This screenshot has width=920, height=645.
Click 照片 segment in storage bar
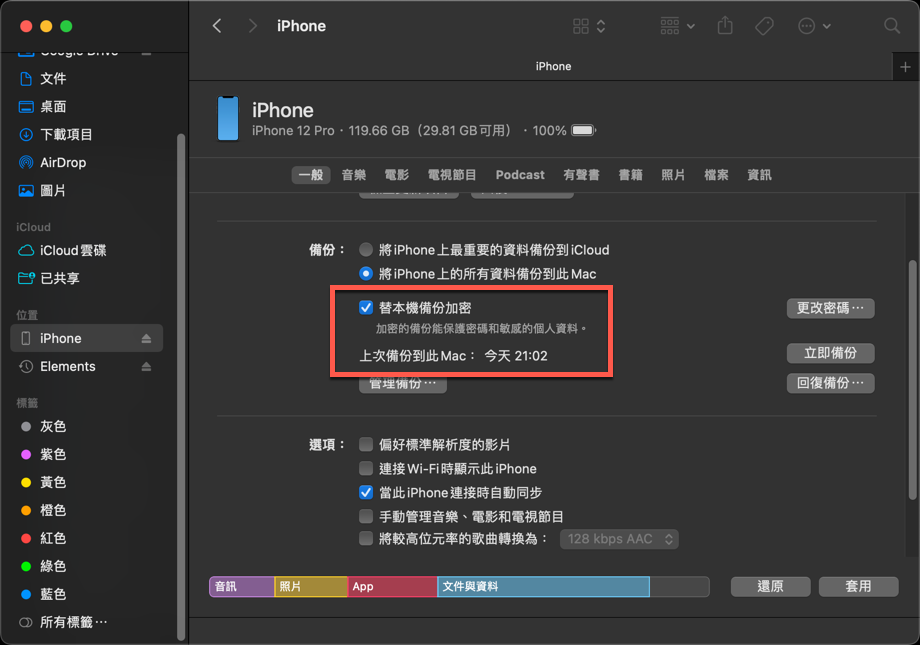click(311, 586)
